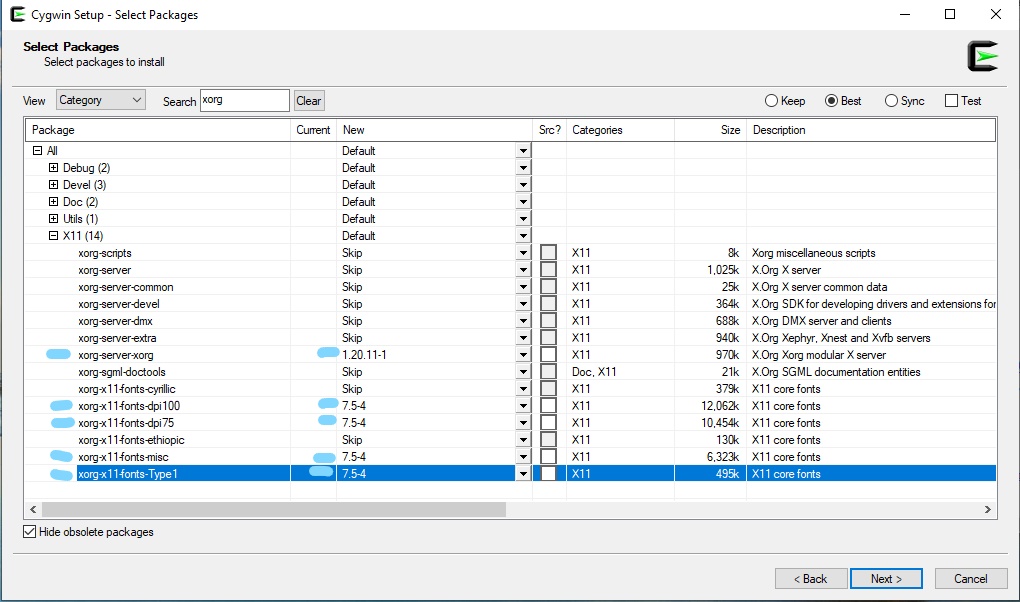
Task: Select the Sync radio button
Action: click(891, 101)
